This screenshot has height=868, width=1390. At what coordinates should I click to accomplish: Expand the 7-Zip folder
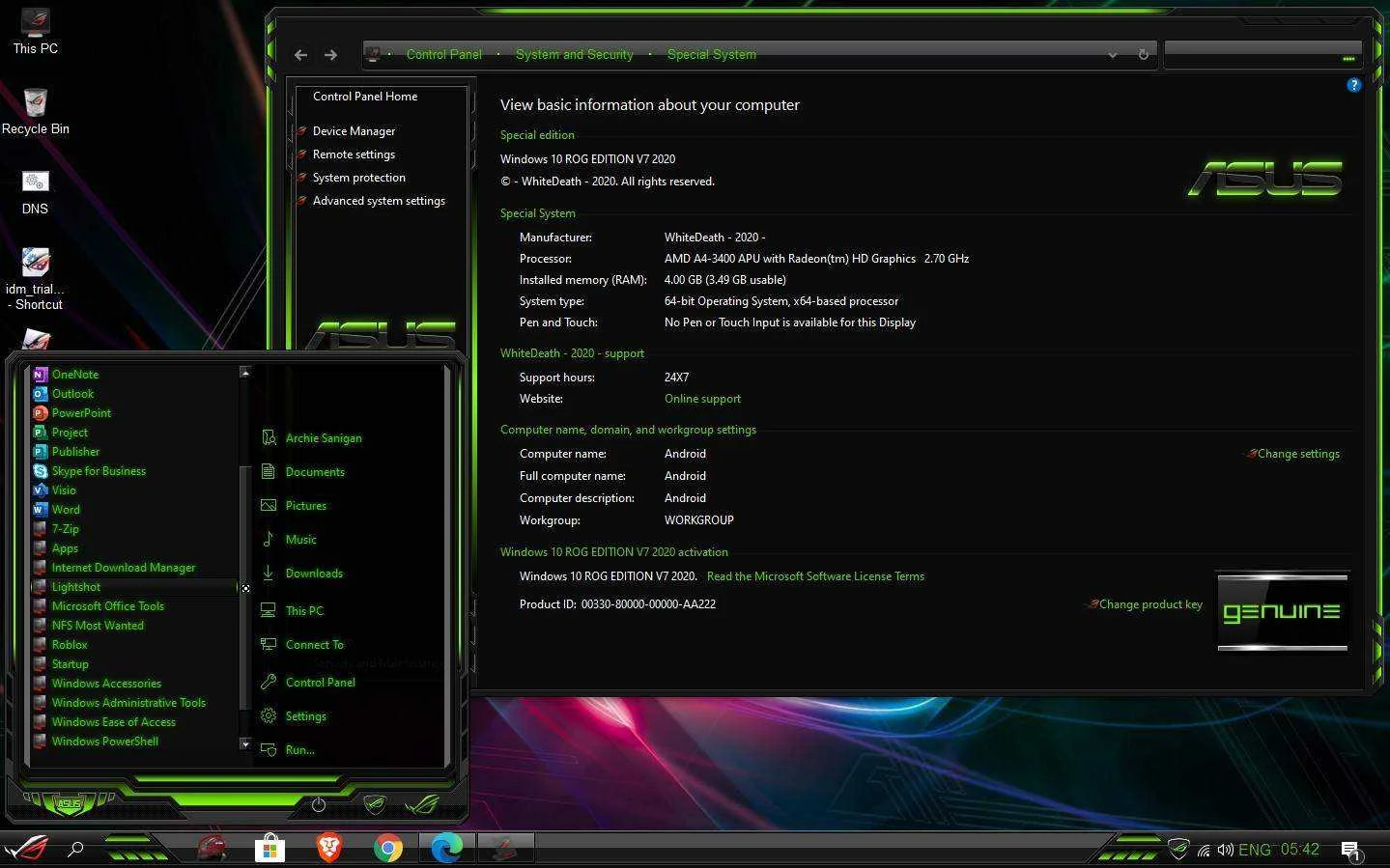click(56, 529)
